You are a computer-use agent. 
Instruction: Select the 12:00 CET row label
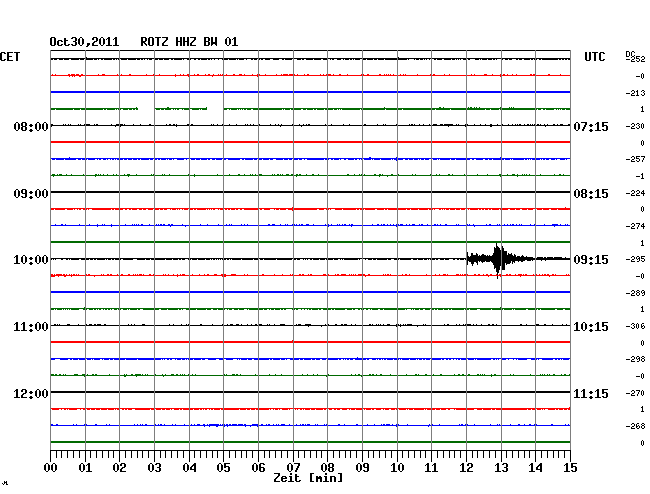pos(31,393)
